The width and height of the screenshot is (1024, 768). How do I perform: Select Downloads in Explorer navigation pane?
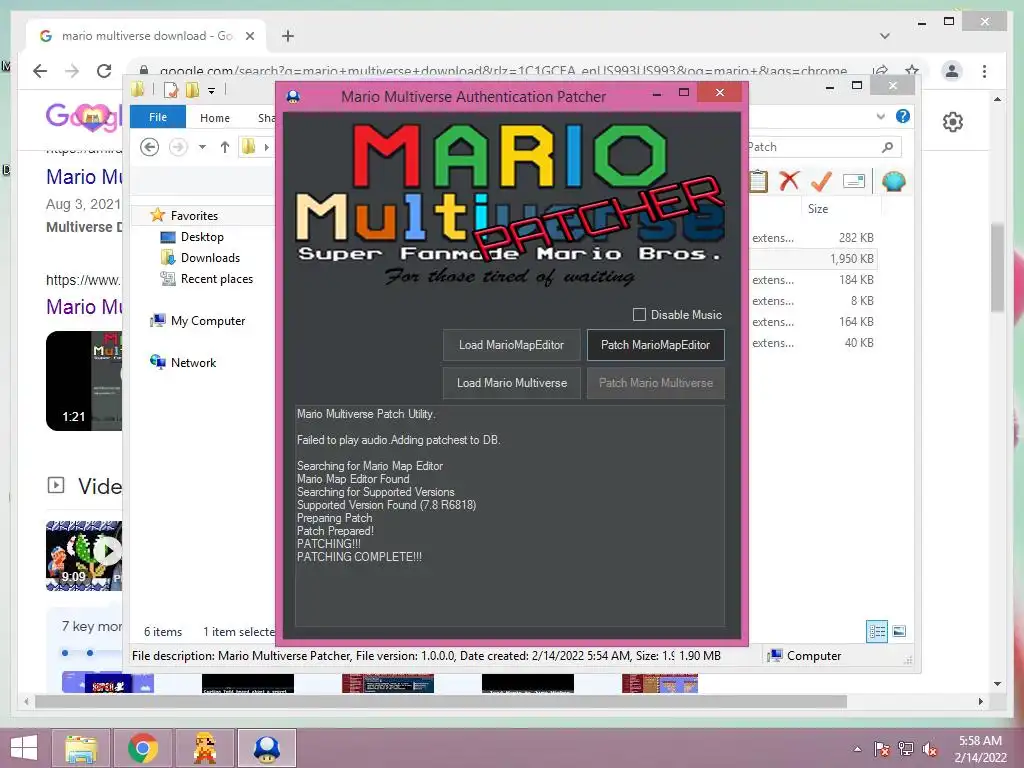pos(210,257)
